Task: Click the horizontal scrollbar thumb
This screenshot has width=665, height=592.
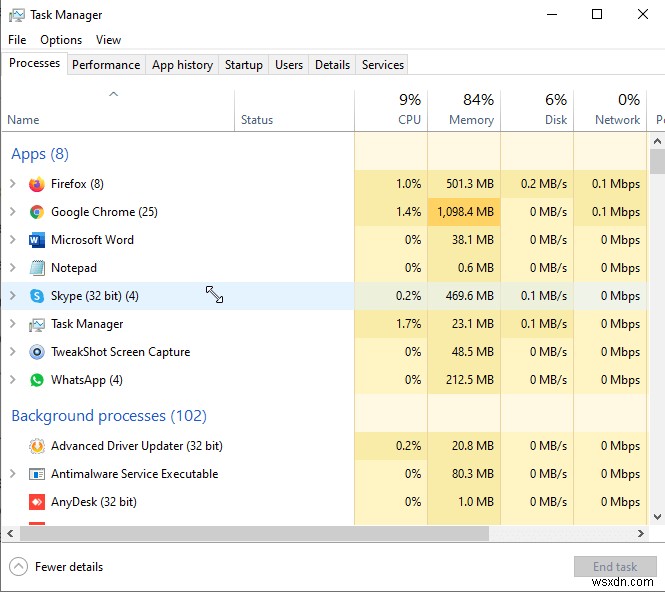Action: click(x=250, y=535)
